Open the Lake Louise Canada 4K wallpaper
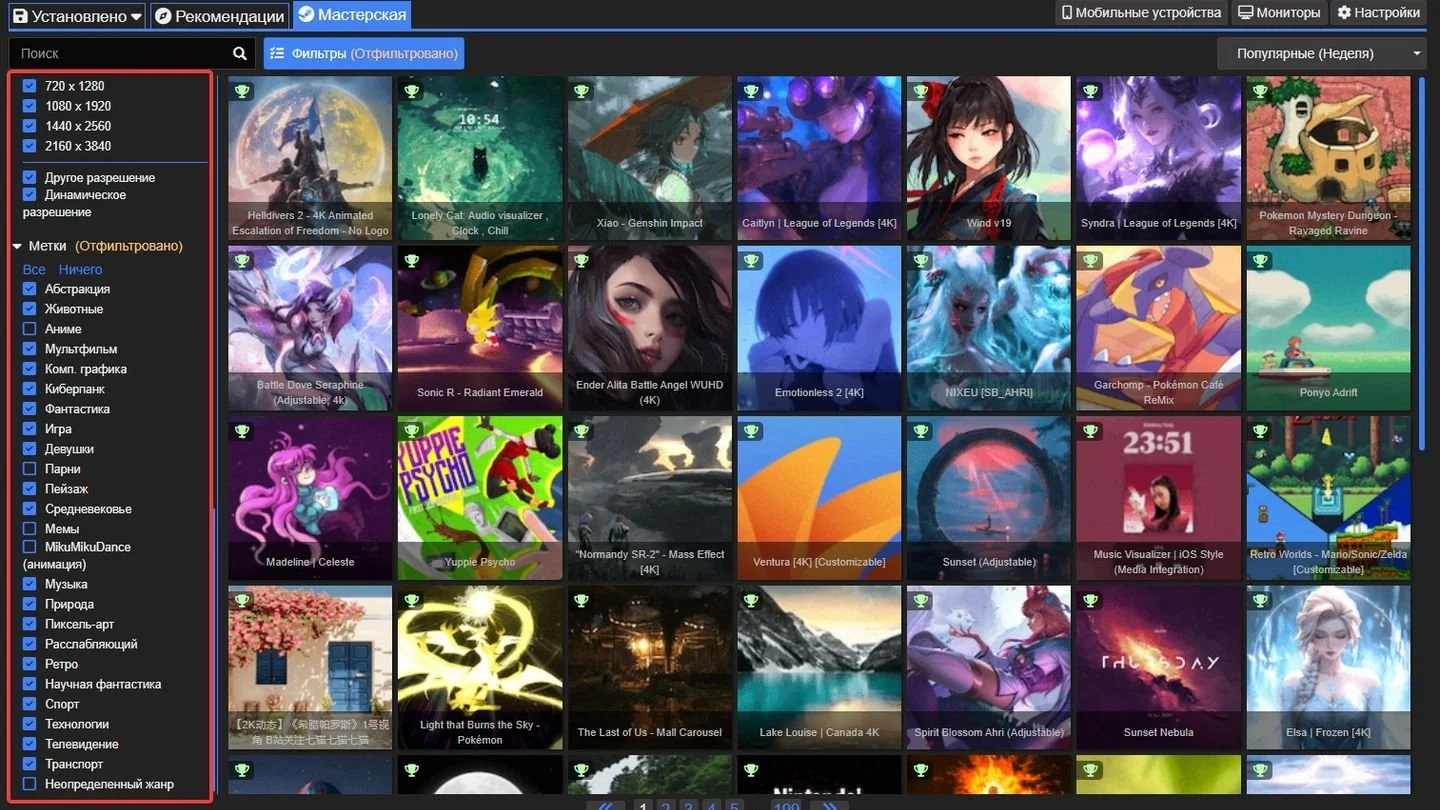1440x810 pixels. (819, 667)
